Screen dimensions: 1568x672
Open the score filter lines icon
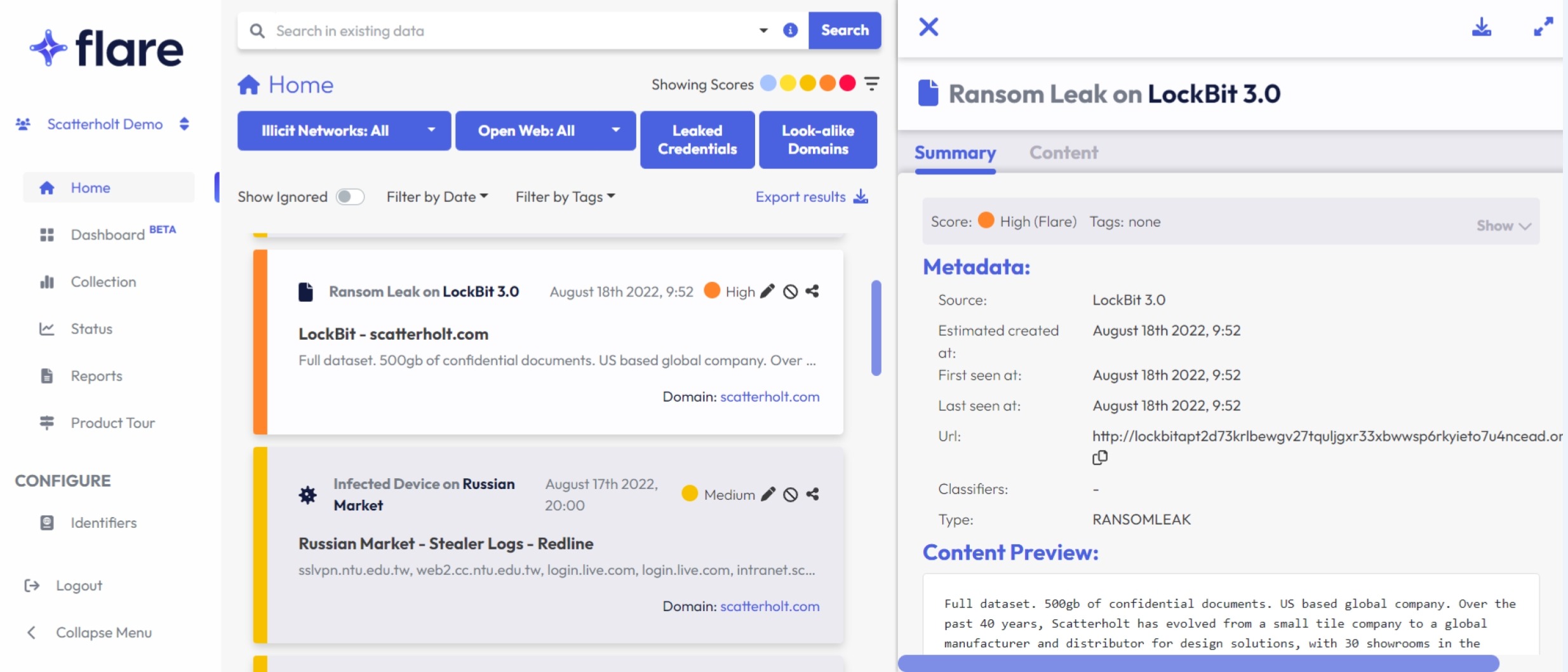click(x=871, y=83)
